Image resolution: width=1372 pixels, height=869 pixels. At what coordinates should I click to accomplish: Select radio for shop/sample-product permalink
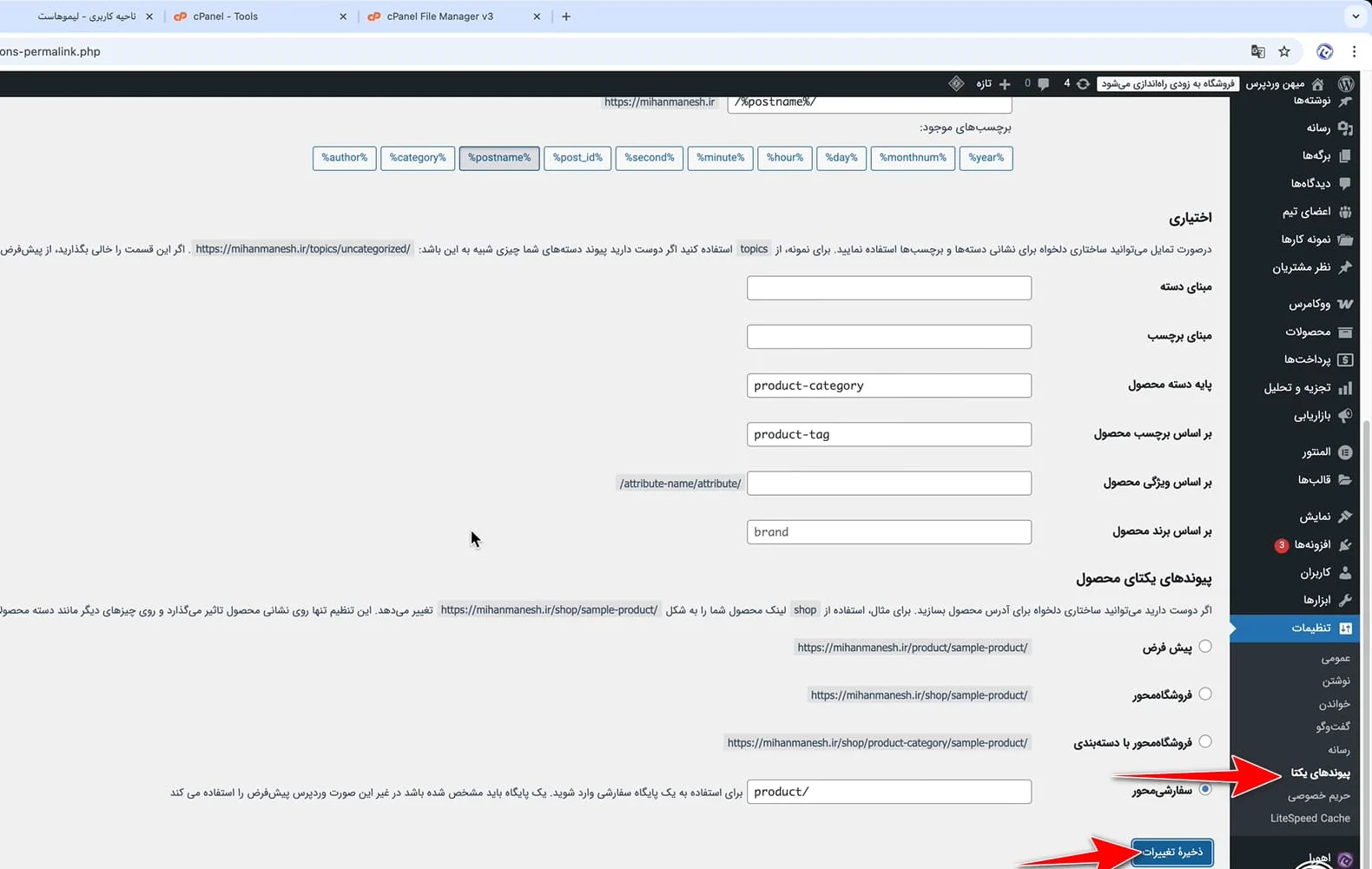1205,695
